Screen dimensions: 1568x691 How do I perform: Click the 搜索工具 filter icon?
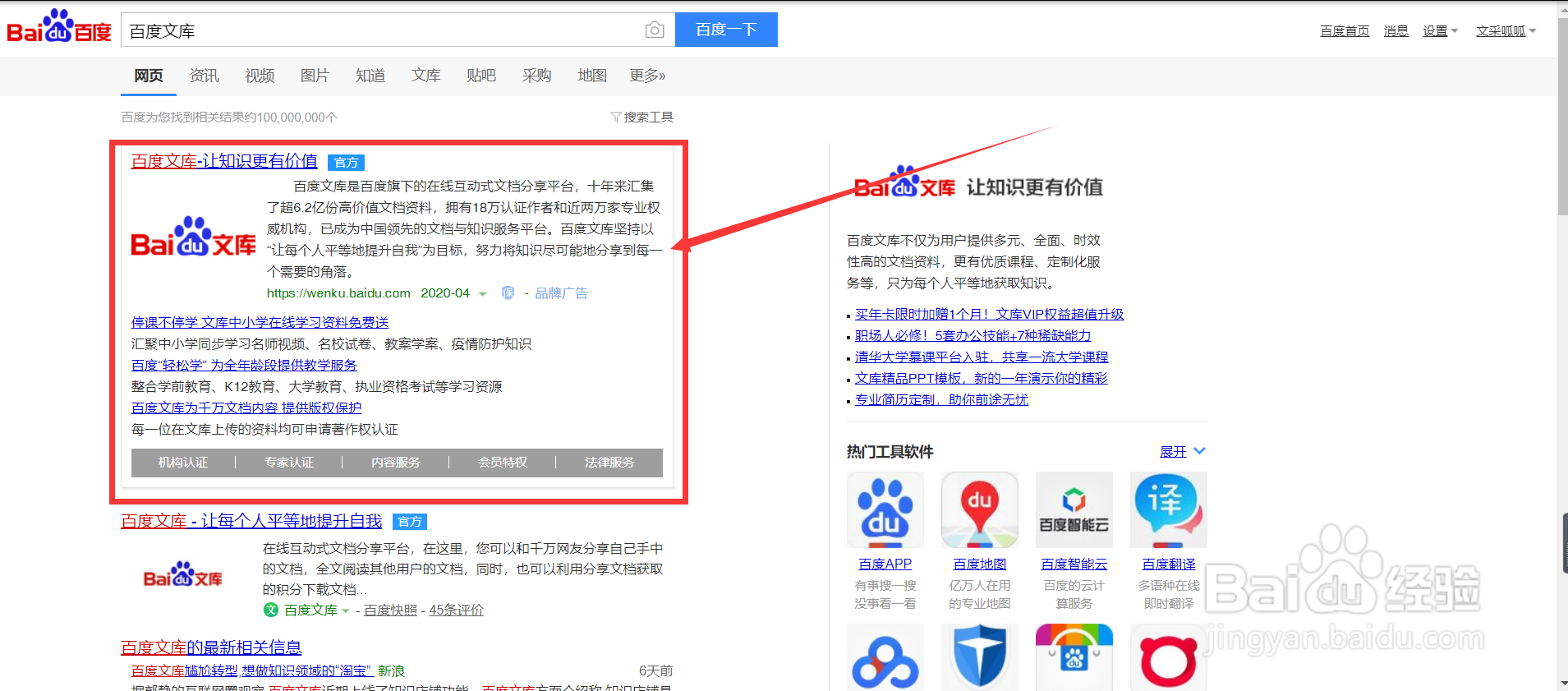[615, 117]
